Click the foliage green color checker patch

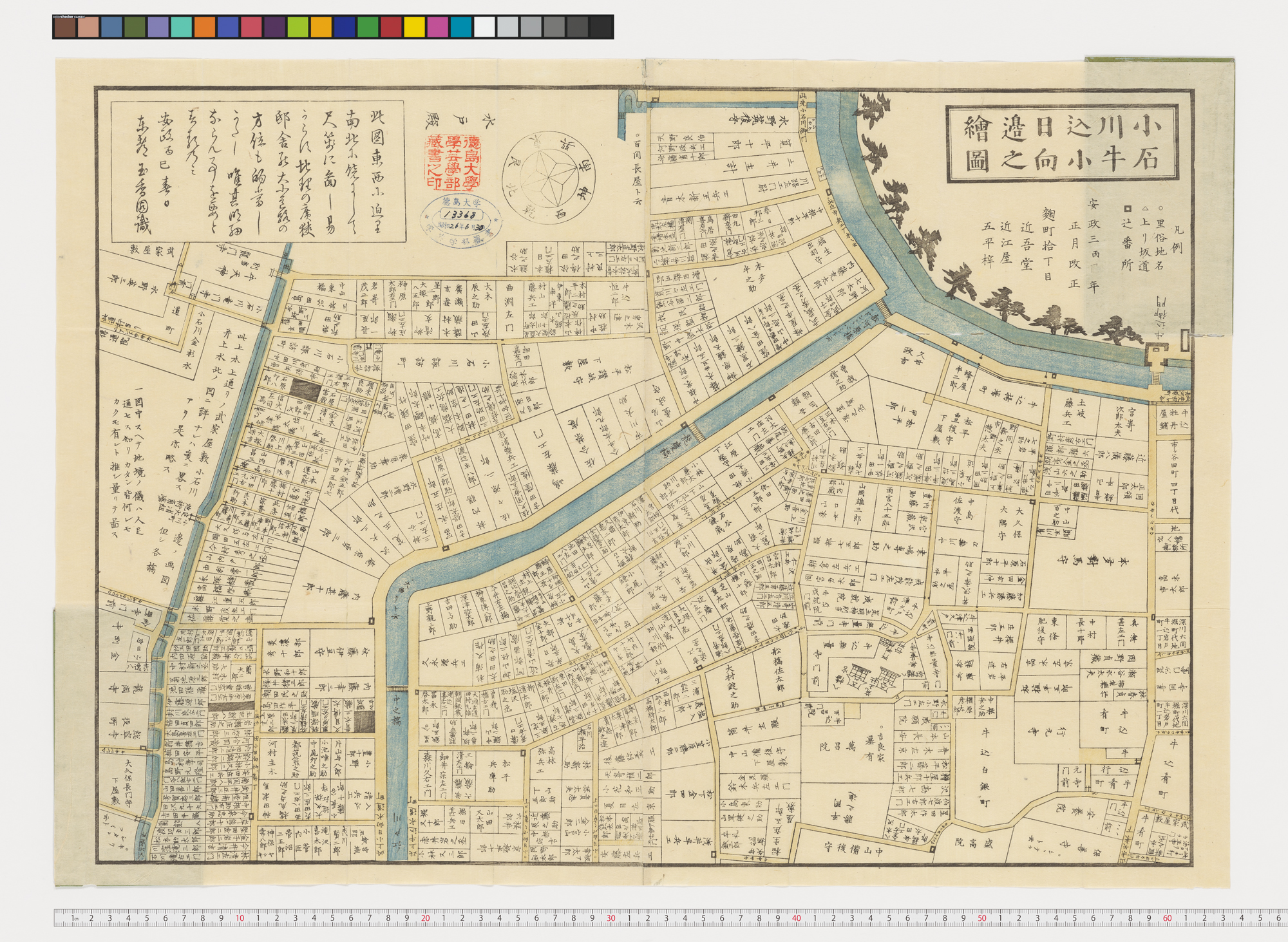click(x=135, y=27)
